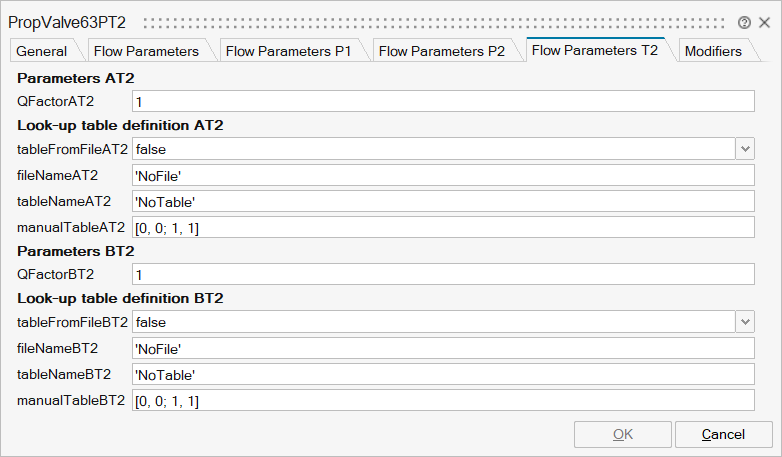Click the QFactorAT2 input field
The image size is (782, 457).
[x=443, y=101]
